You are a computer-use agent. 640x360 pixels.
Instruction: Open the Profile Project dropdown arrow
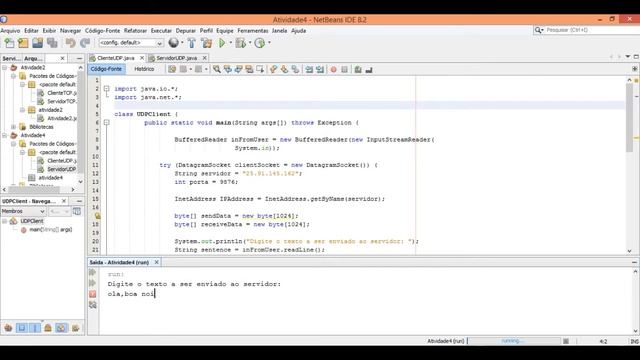(x=269, y=42)
